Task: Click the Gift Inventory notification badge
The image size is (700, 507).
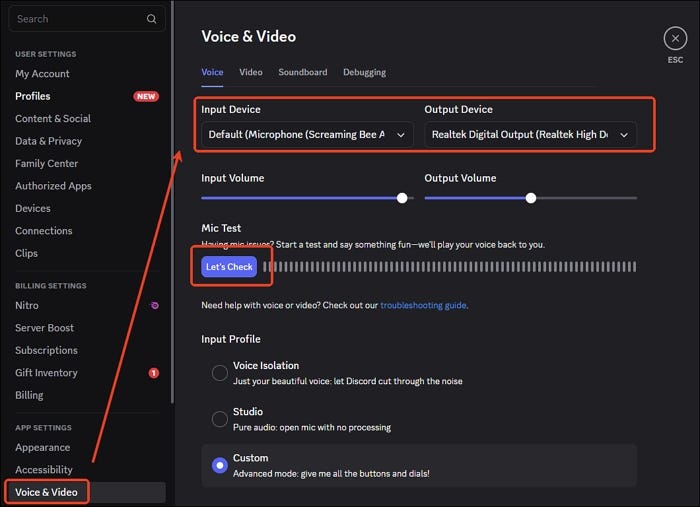Action: click(154, 373)
